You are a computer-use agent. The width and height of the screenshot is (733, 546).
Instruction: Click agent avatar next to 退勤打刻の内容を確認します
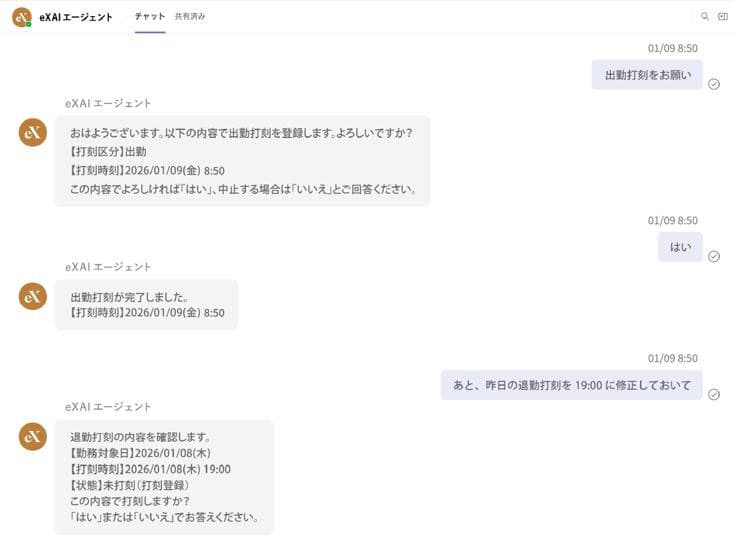[x=33, y=437]
